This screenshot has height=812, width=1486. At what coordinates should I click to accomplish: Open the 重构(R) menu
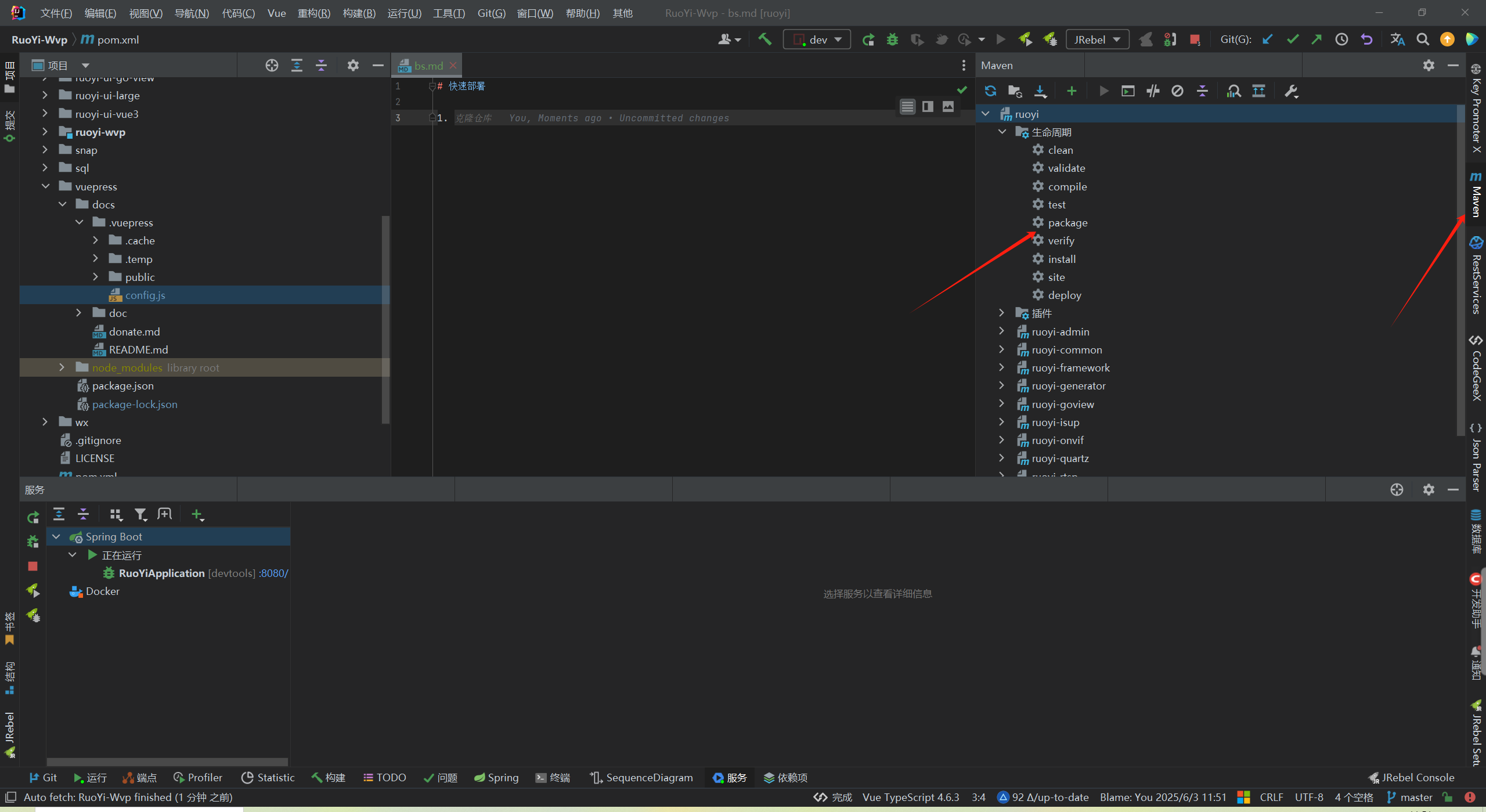click(313, 13)
